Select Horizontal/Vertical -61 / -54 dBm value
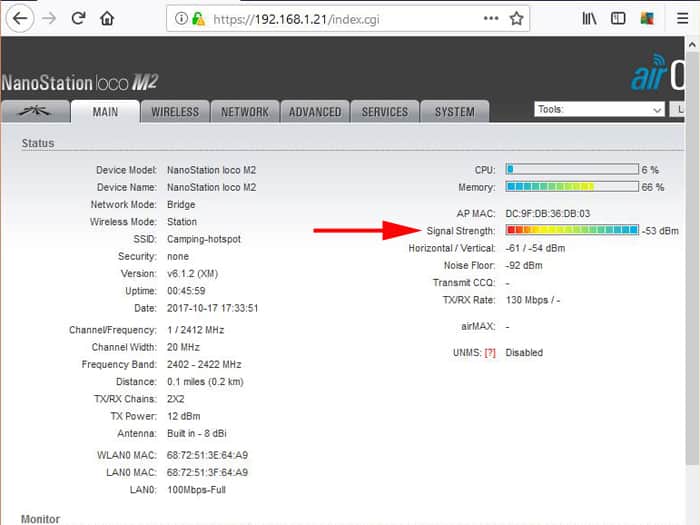 point(535,248)
